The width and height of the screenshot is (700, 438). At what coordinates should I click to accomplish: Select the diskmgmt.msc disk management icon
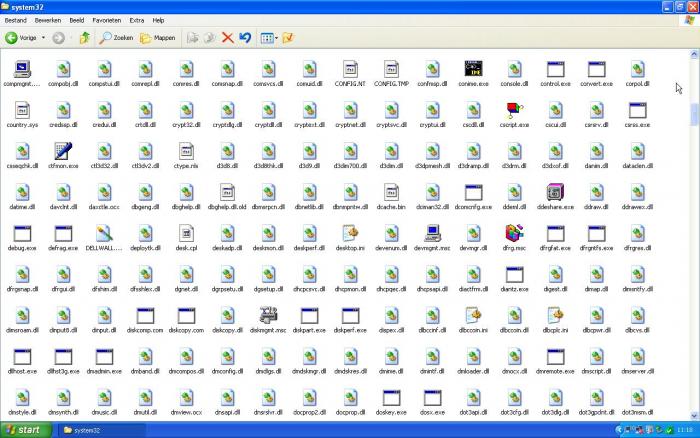(x=268, y=316)
